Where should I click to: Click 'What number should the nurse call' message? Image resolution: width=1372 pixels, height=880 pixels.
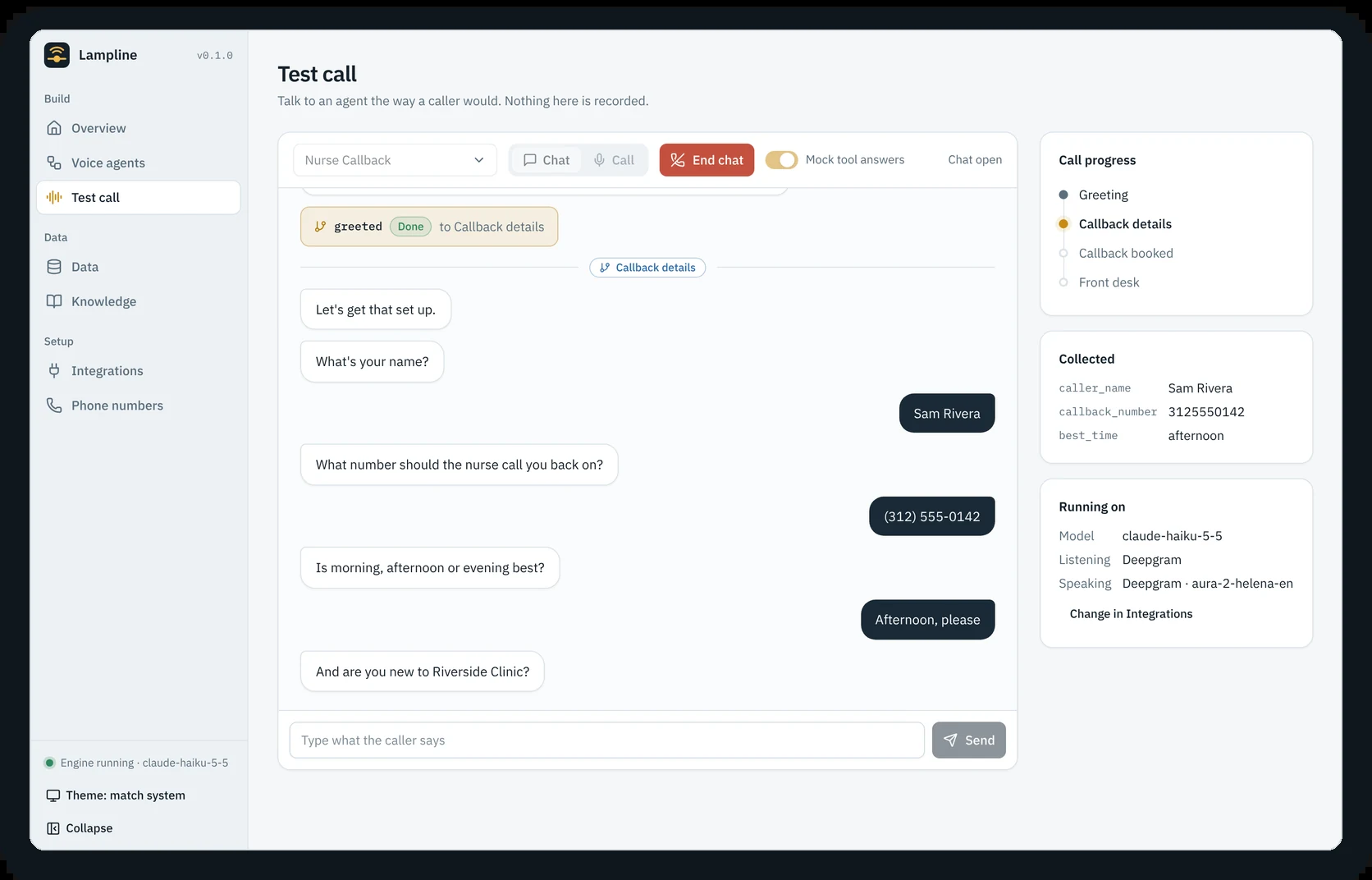coord(459,465)
